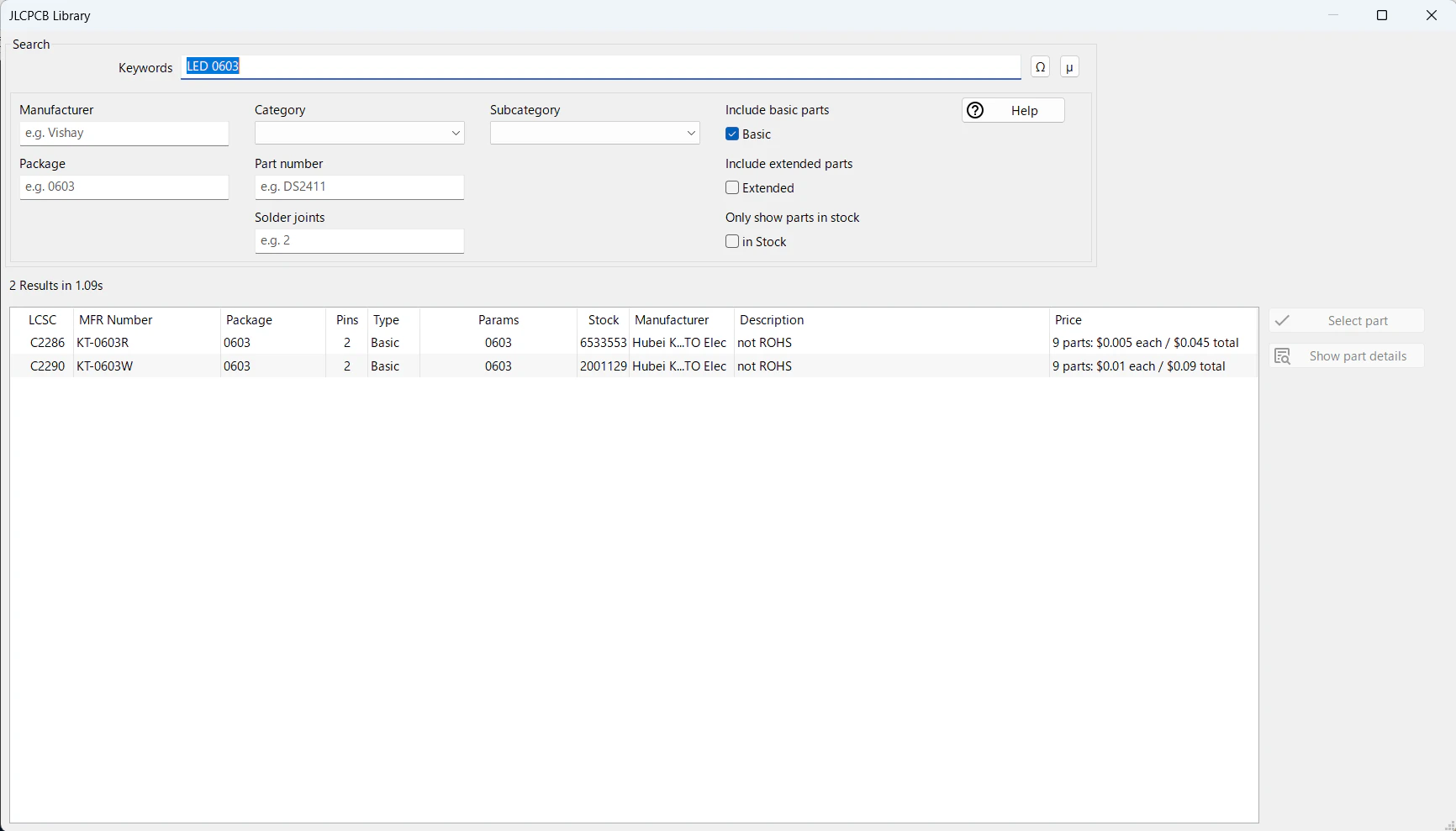The image size is (1456, 831).
Task: Sort results by LCSC column header
Action: (x=43, y=320)
